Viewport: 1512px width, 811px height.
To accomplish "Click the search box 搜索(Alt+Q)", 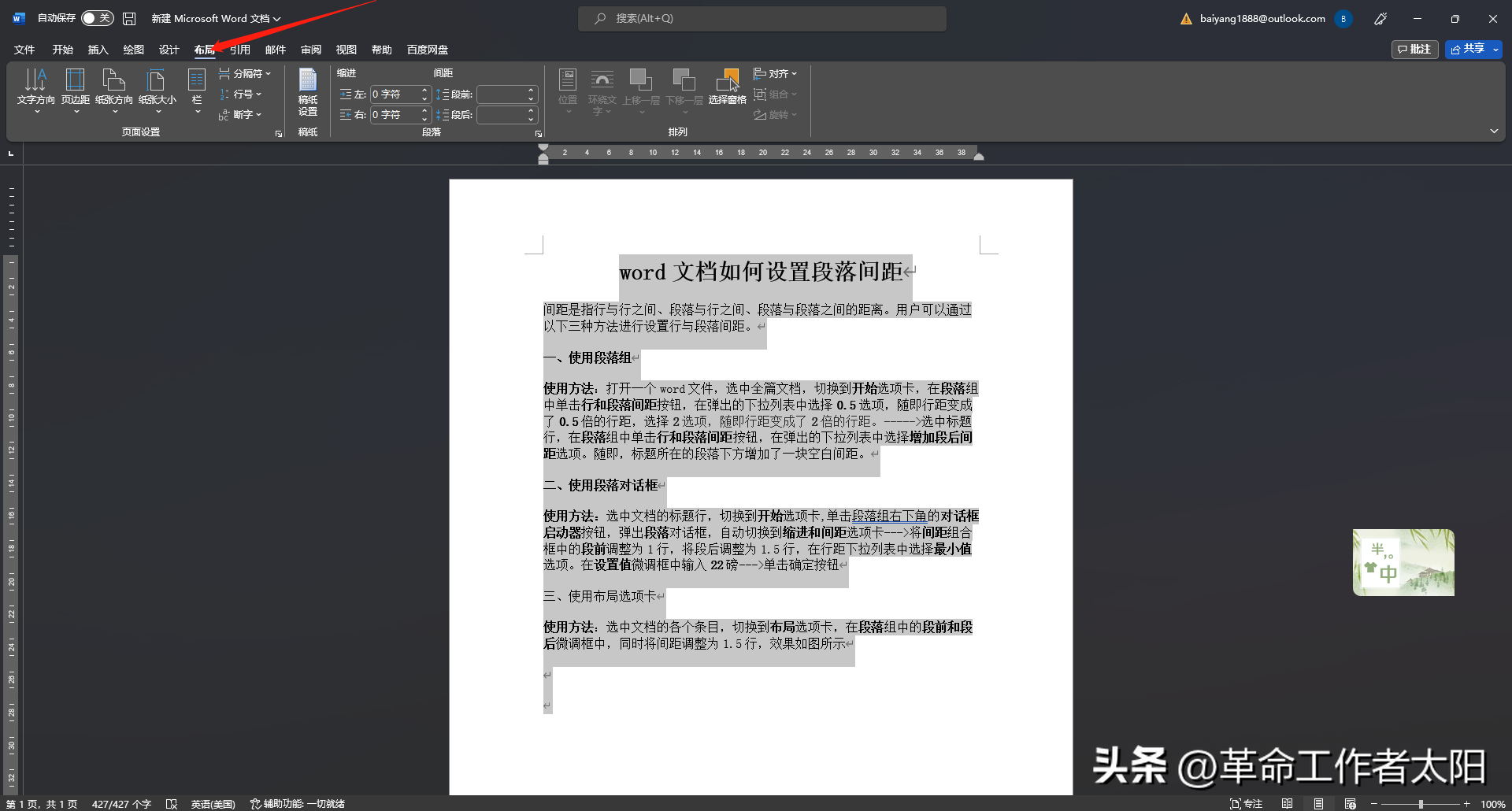I will pos(762,18).
